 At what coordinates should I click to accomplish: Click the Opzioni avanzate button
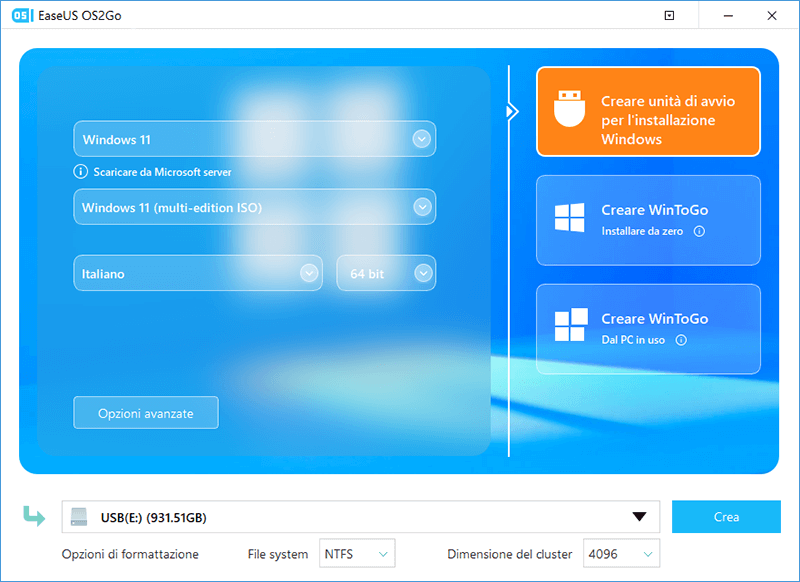pos(146,413)
